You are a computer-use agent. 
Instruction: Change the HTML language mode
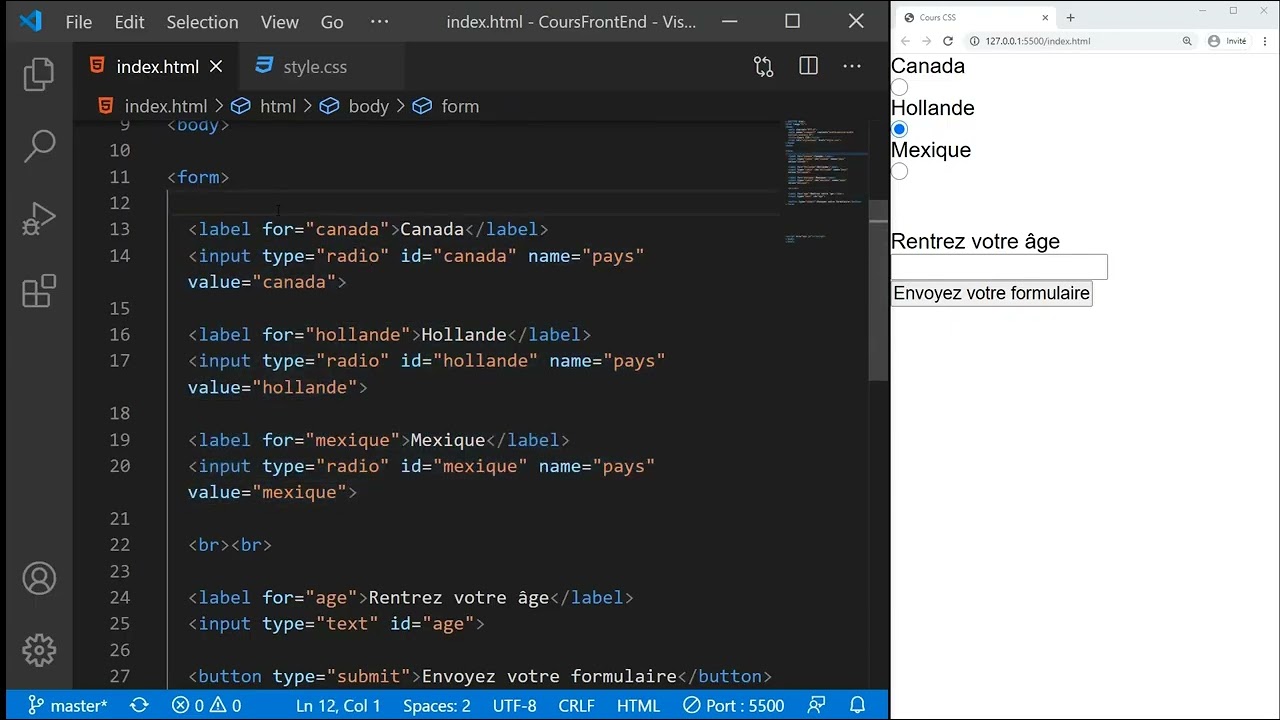click(638, 706)
